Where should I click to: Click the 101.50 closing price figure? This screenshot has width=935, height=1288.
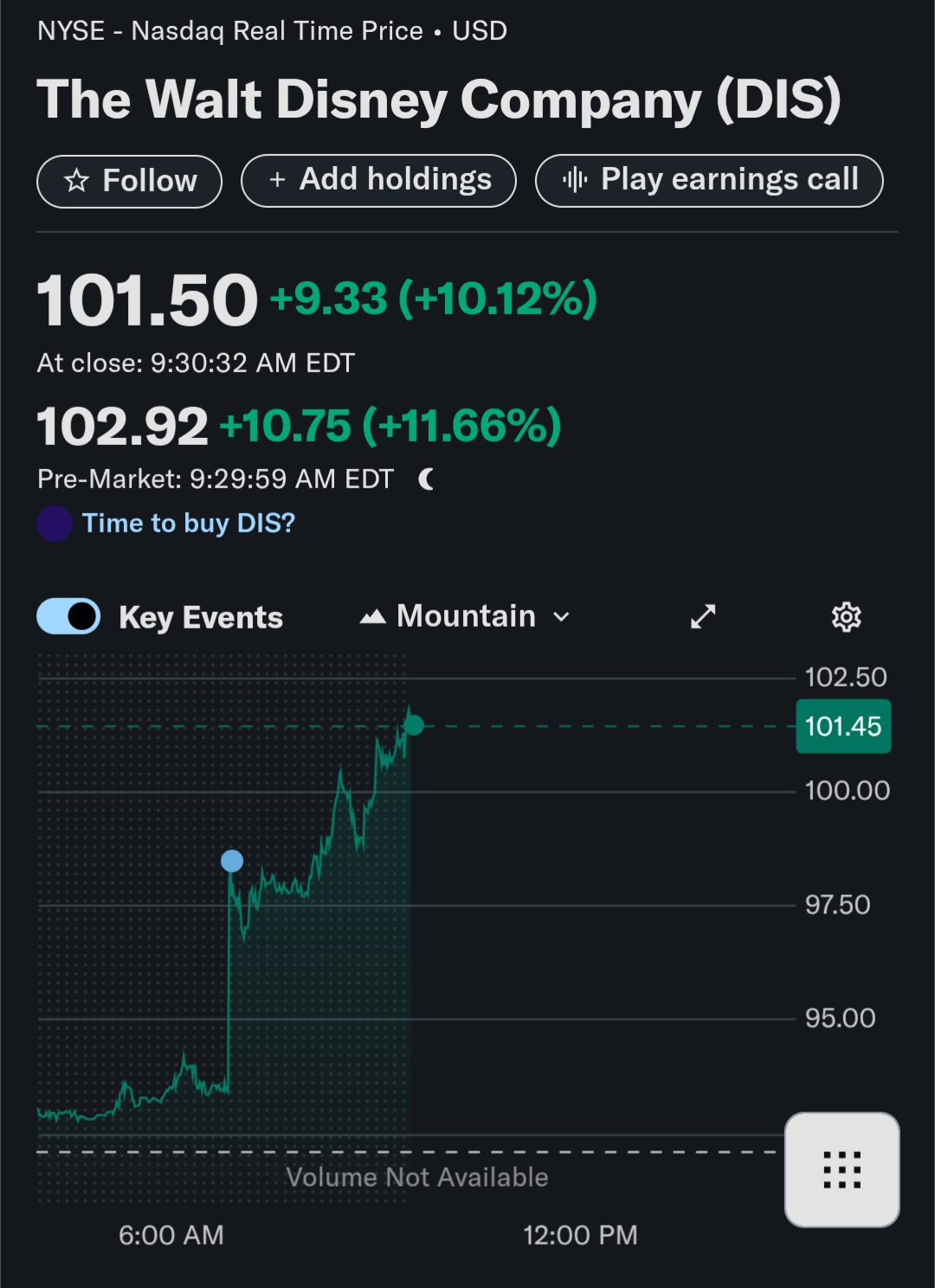pyautogui.click(x=147, y=300)
